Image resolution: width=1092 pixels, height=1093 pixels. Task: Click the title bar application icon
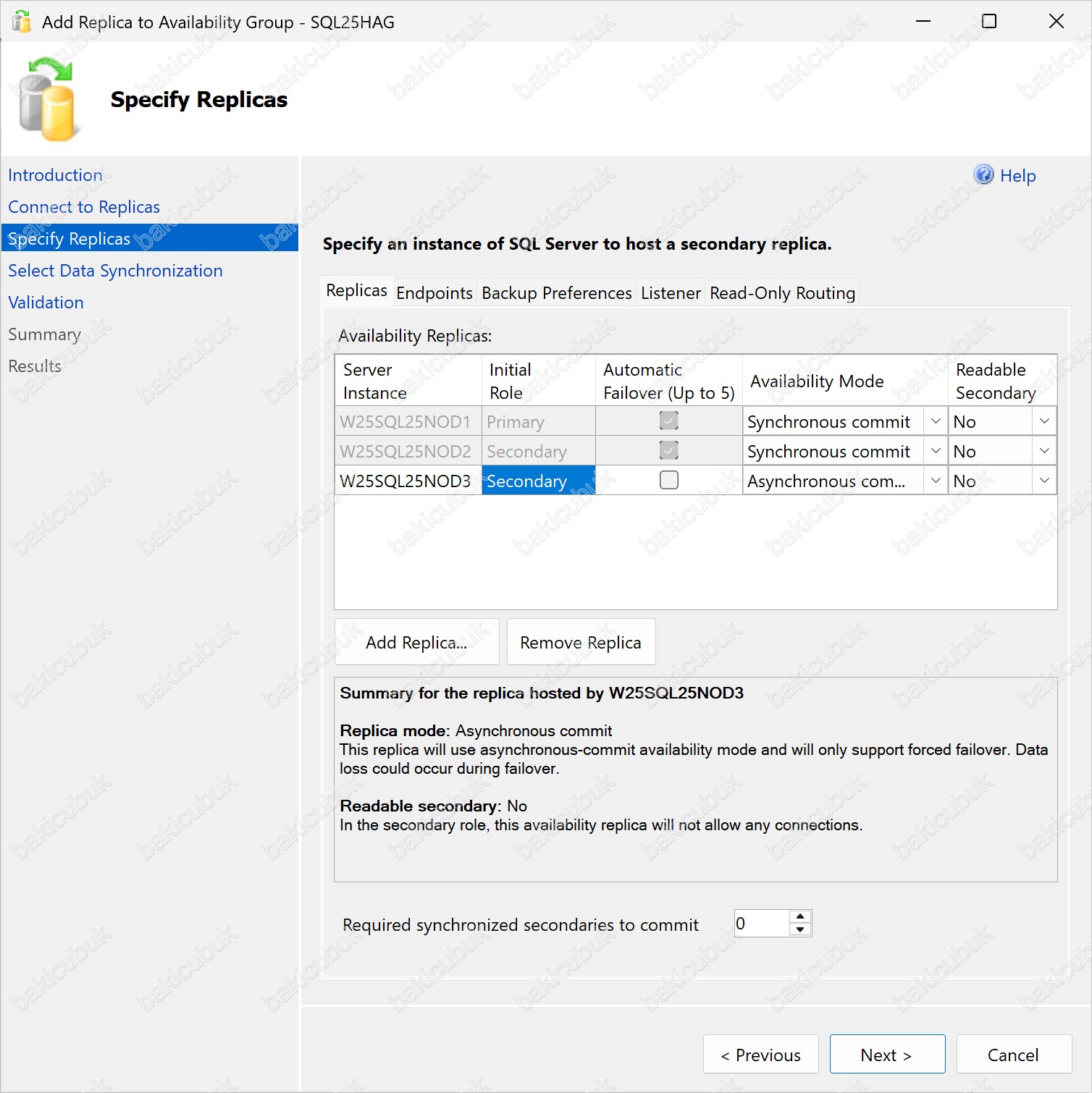[22, 22]
